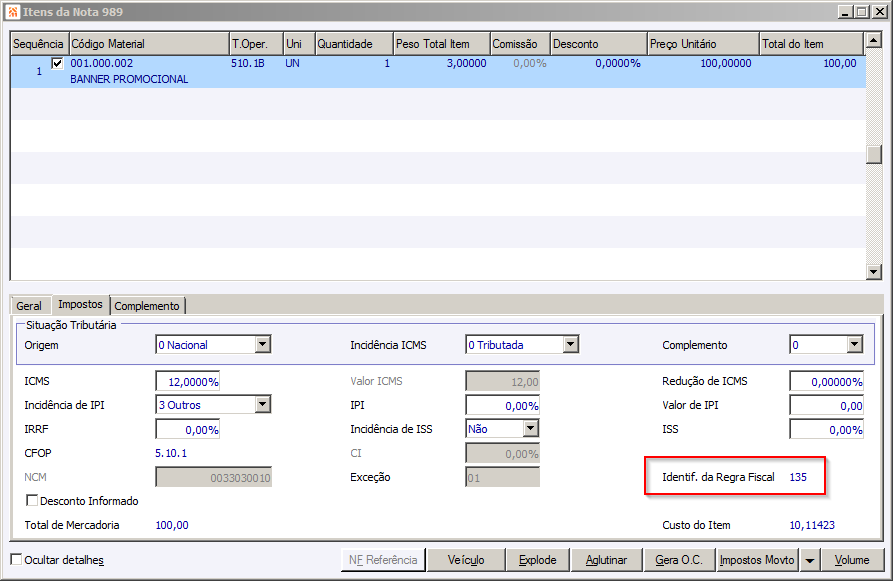Click the Uni column header
This screenshot has height=581, width=893.
[x=299, y=44]
